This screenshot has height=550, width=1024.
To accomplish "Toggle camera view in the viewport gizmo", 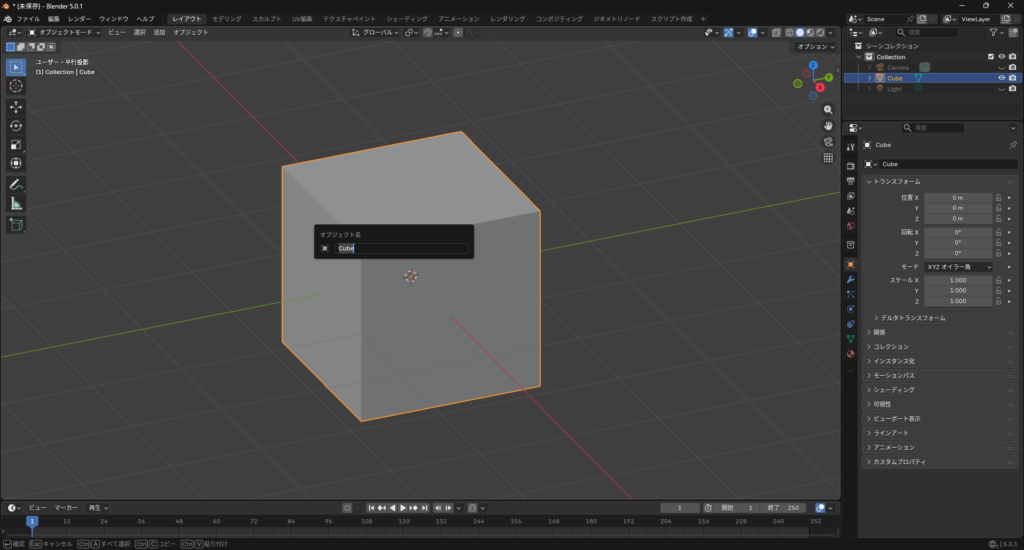I will point(828,142).
